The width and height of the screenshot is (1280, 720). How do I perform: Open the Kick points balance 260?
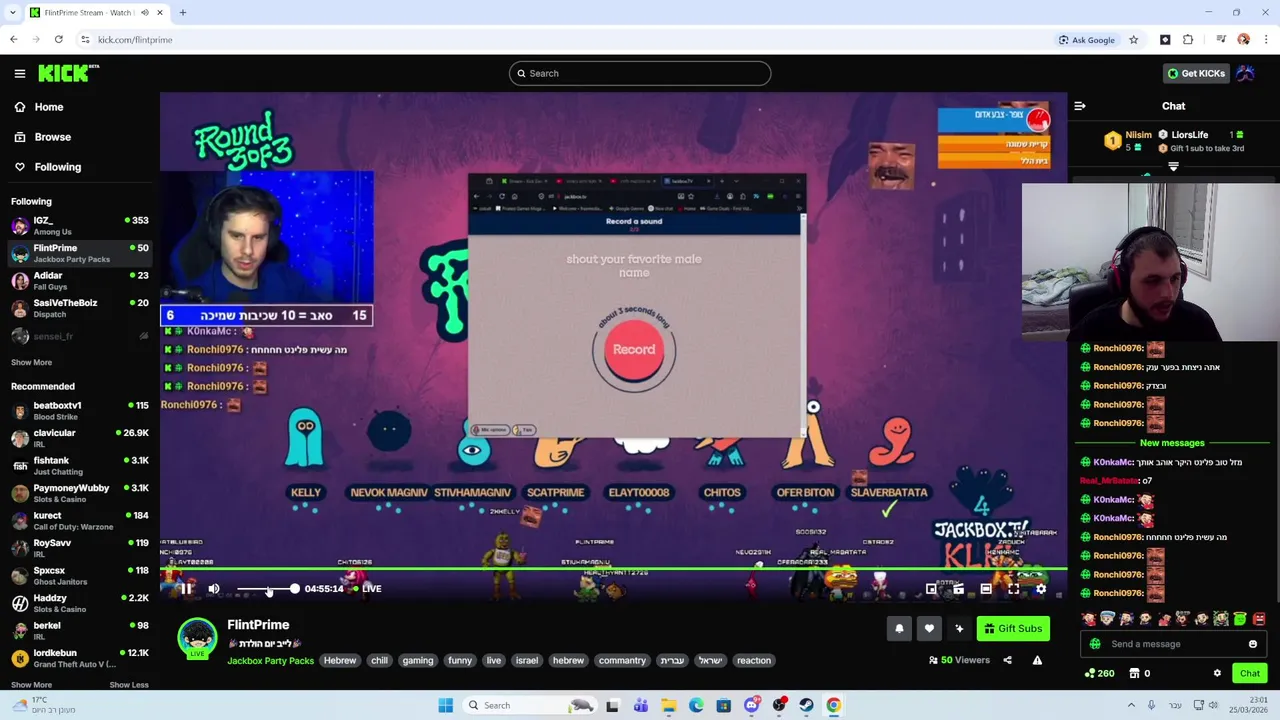tap(1099, 673)
